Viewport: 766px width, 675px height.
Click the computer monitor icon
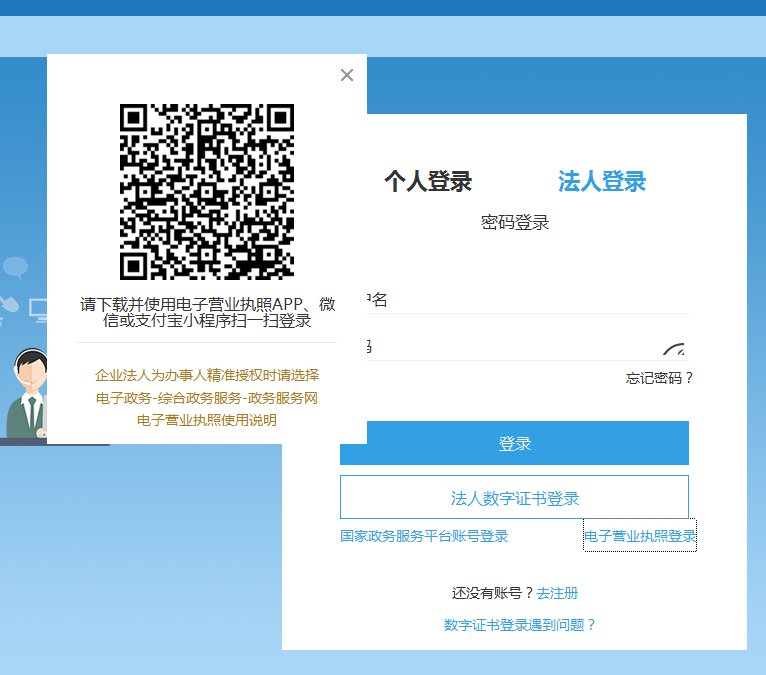(x=38, y=309)
